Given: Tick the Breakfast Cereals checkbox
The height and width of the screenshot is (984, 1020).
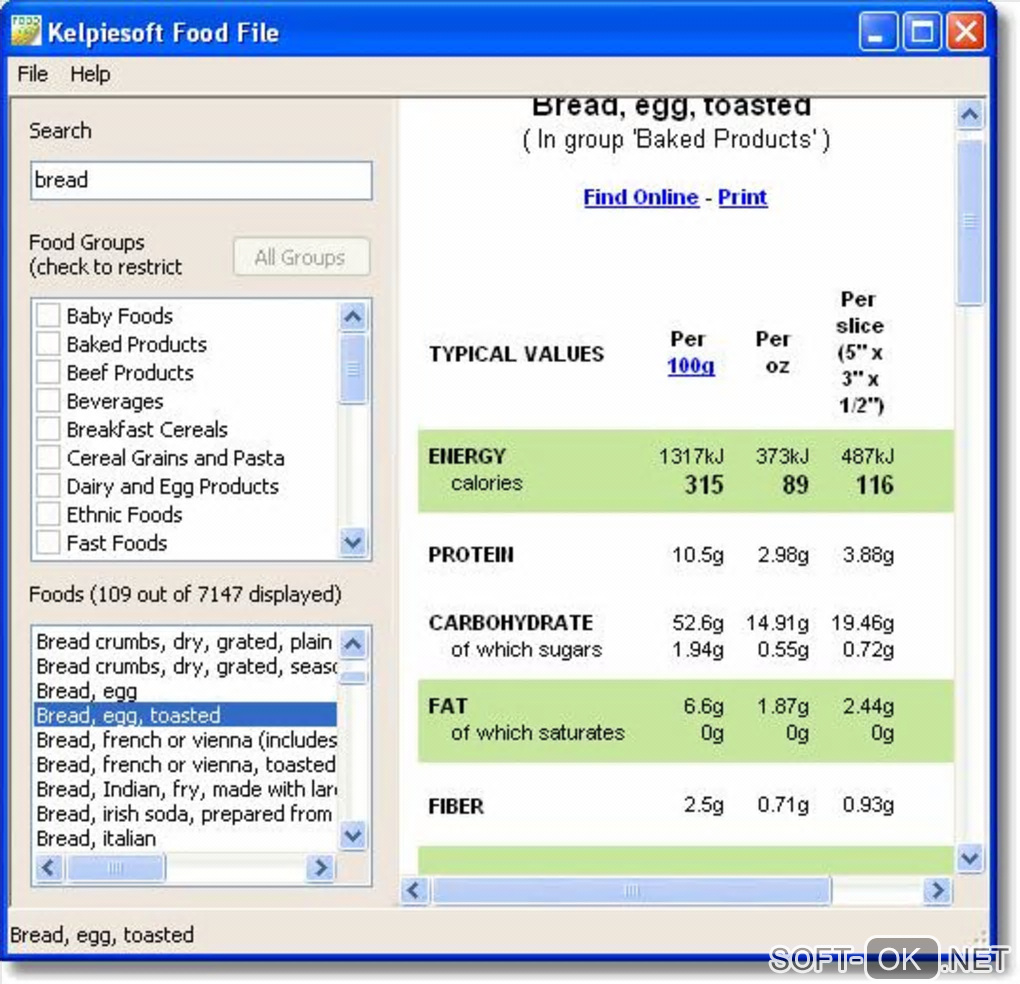Looking at the screenshot, I should click(48, 429).
